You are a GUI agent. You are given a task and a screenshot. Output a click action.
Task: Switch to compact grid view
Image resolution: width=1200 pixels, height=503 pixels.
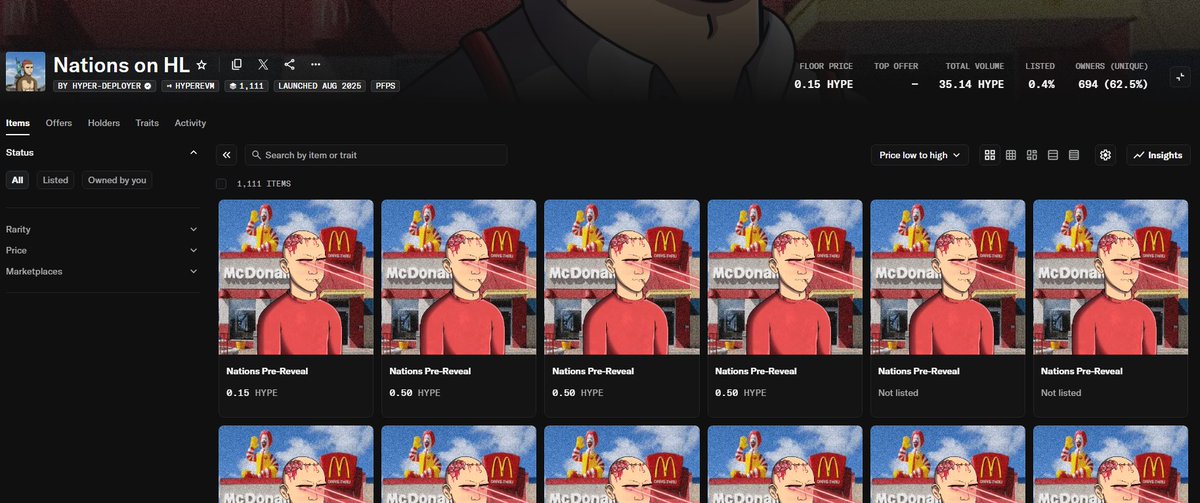[1011, 155]
